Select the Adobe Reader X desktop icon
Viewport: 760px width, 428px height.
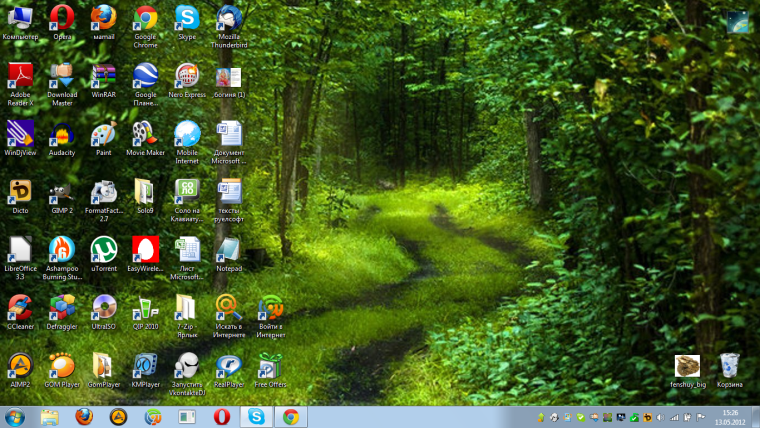pos(20,76)
